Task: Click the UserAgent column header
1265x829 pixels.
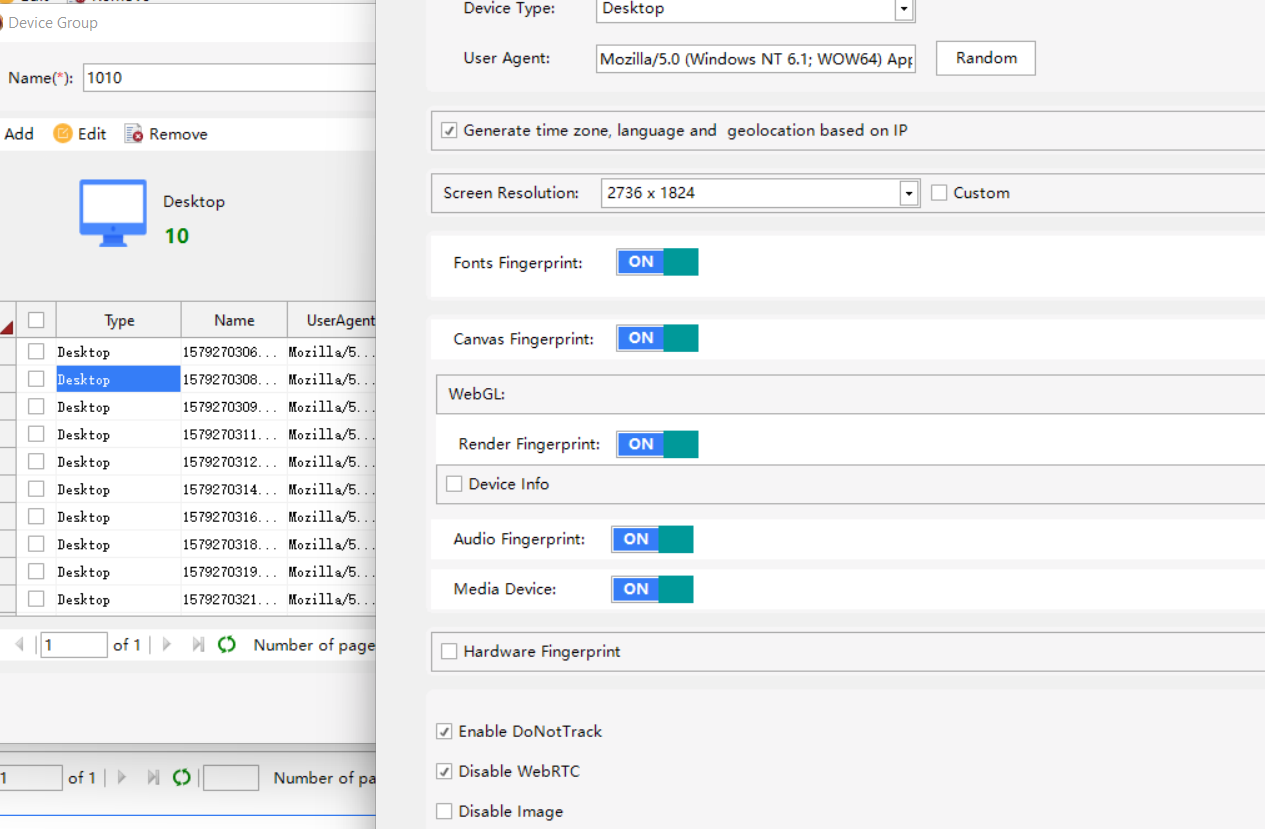Action: (332, 320)
